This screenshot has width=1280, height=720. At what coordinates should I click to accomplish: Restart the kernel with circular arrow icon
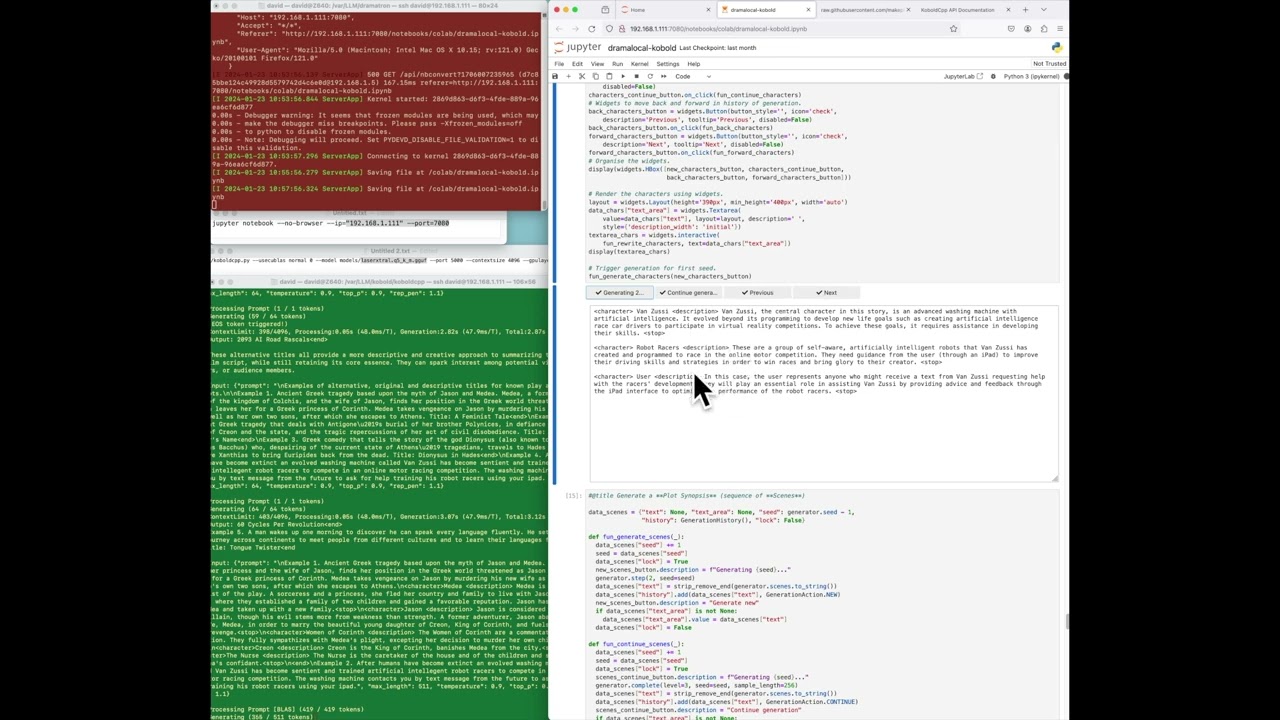point(650,76)
